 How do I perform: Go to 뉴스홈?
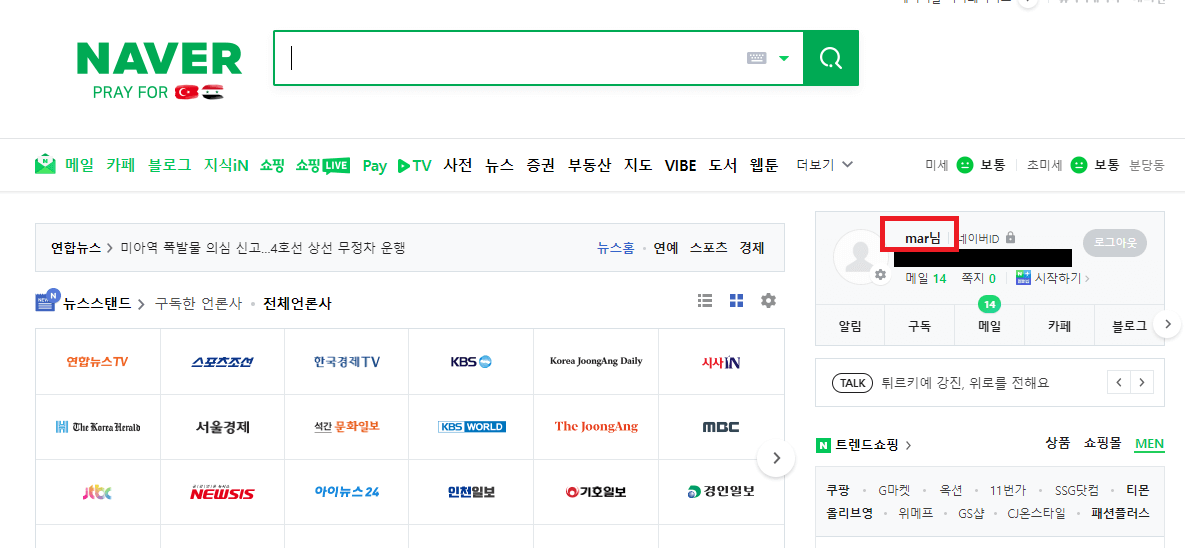(616, 247)
